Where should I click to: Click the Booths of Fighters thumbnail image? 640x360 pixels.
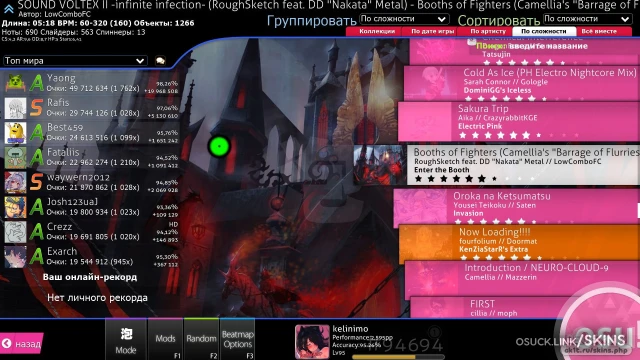(x=380, y=165)
